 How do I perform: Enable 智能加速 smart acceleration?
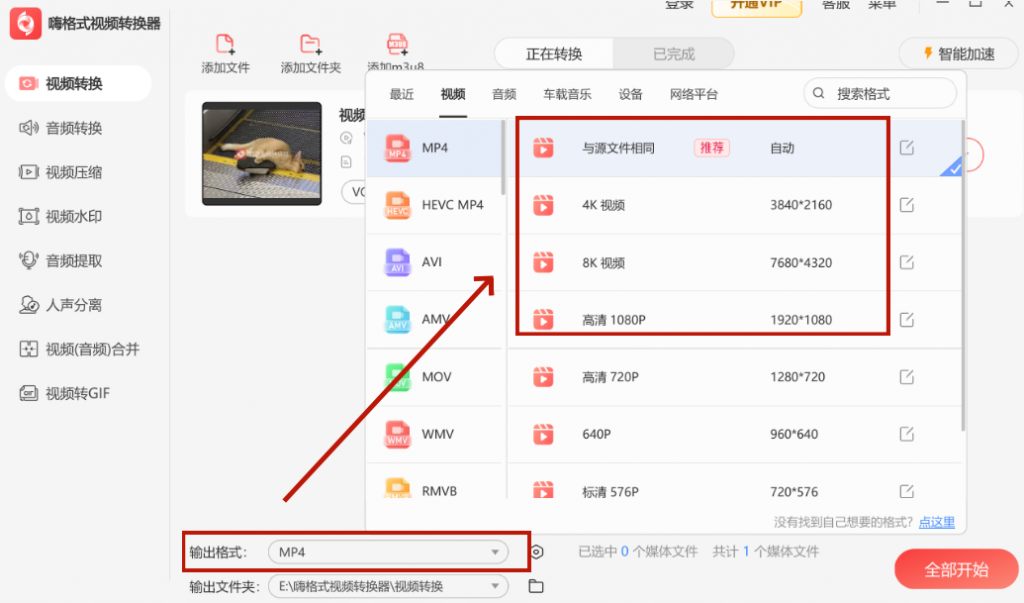[955, 54]
